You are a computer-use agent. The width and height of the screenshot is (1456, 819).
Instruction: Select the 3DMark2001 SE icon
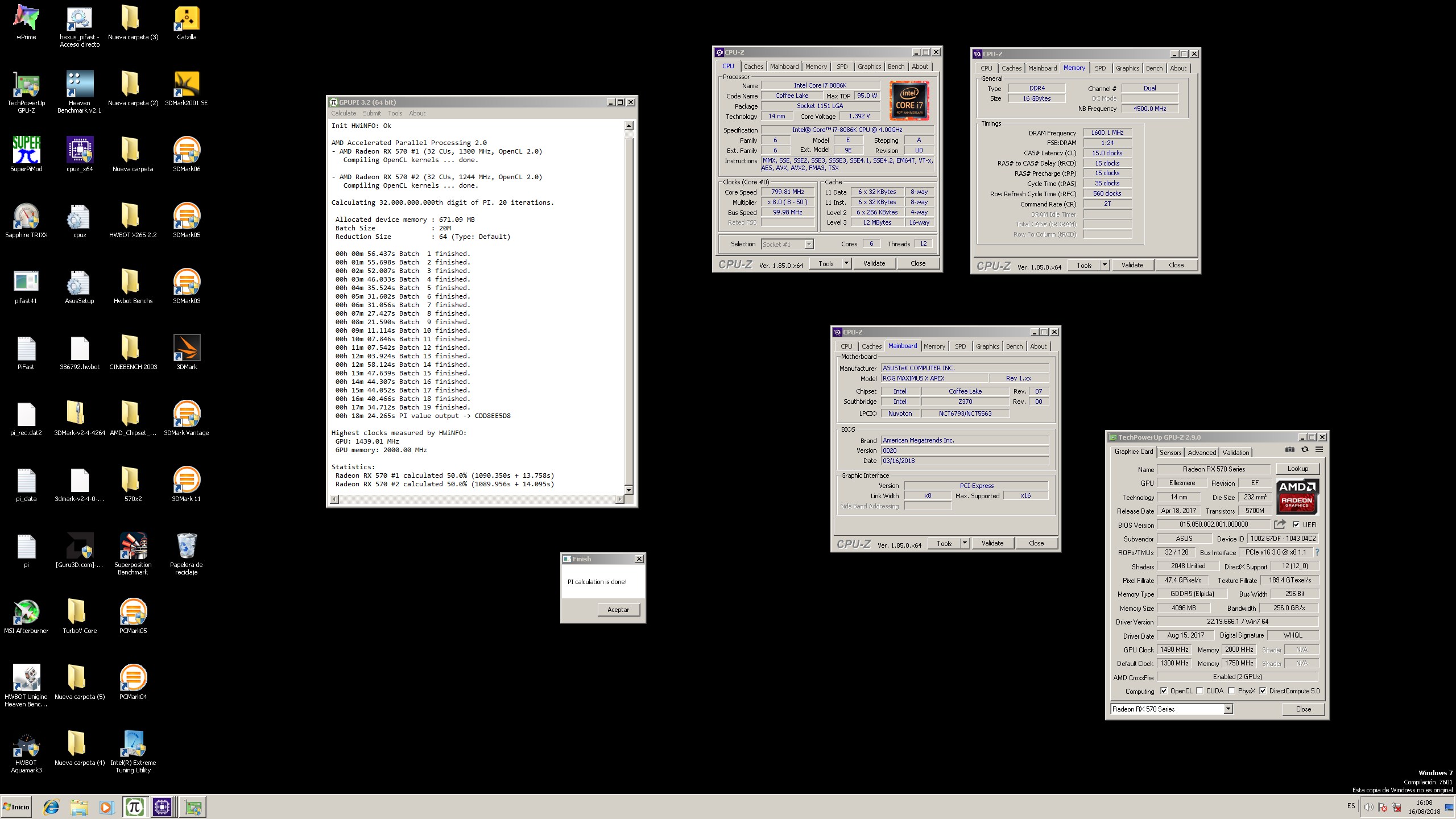click(x=187, y=89)
